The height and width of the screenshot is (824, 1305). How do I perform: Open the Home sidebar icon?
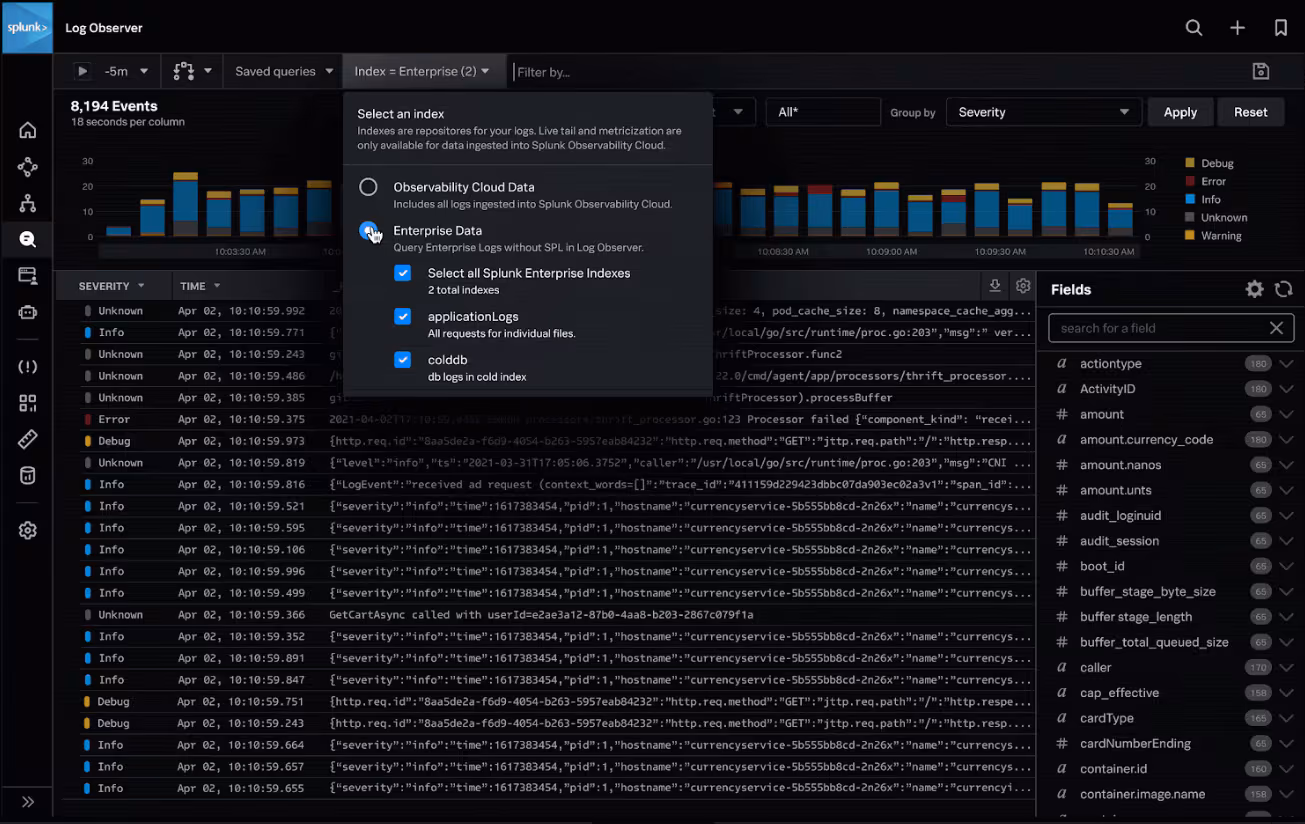point(27,129)
